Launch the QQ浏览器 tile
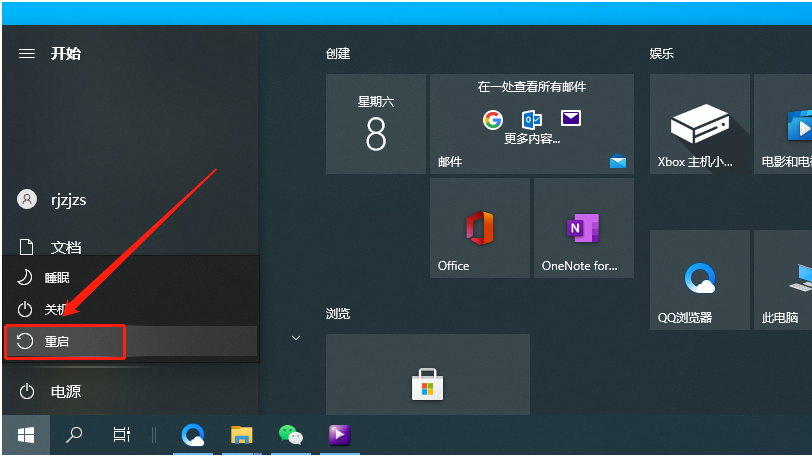 [x=700, y=280]
